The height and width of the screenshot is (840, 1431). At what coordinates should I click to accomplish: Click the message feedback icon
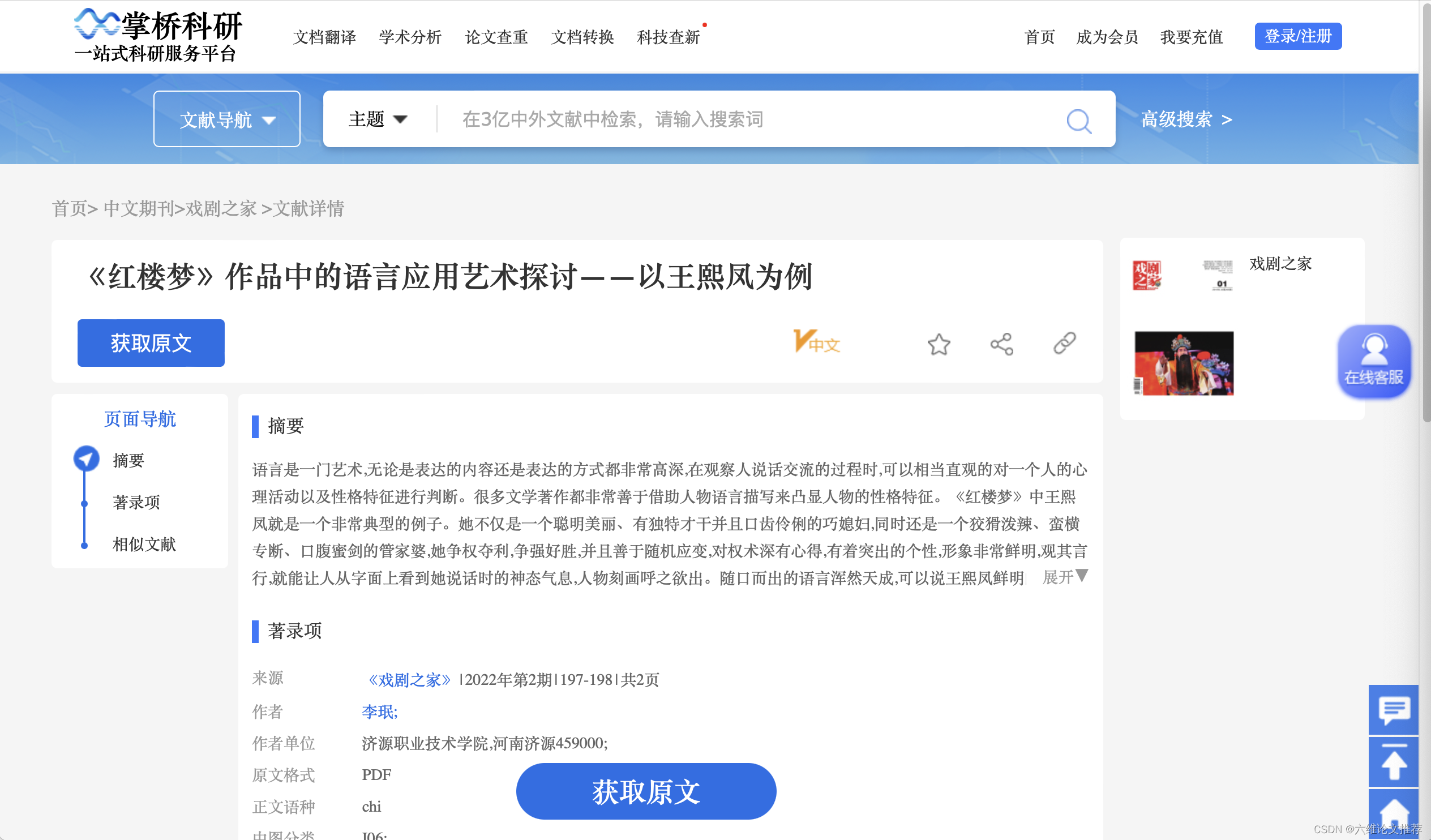coord(1394,710)
